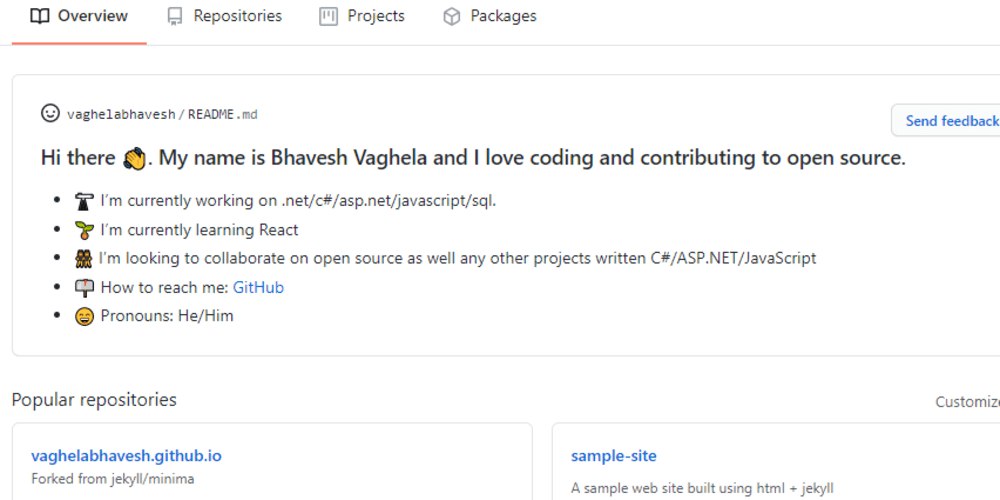Click the mailbox emoji by How to reach me
The image size is (1000, 500).
[x=84, y=288]
